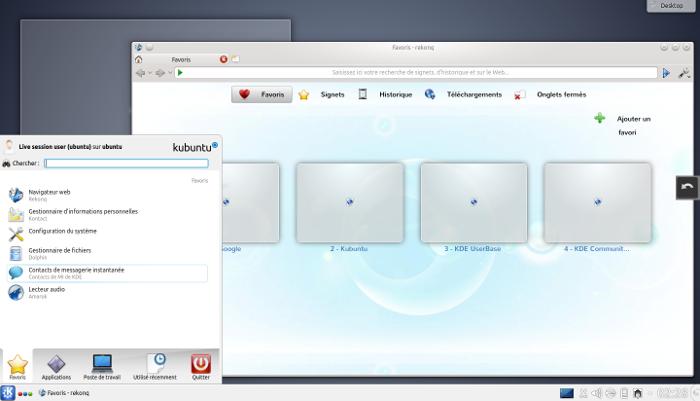The image size is (700, 401).
Task: Click Ajouter un favori link
Action: [633, 125]
